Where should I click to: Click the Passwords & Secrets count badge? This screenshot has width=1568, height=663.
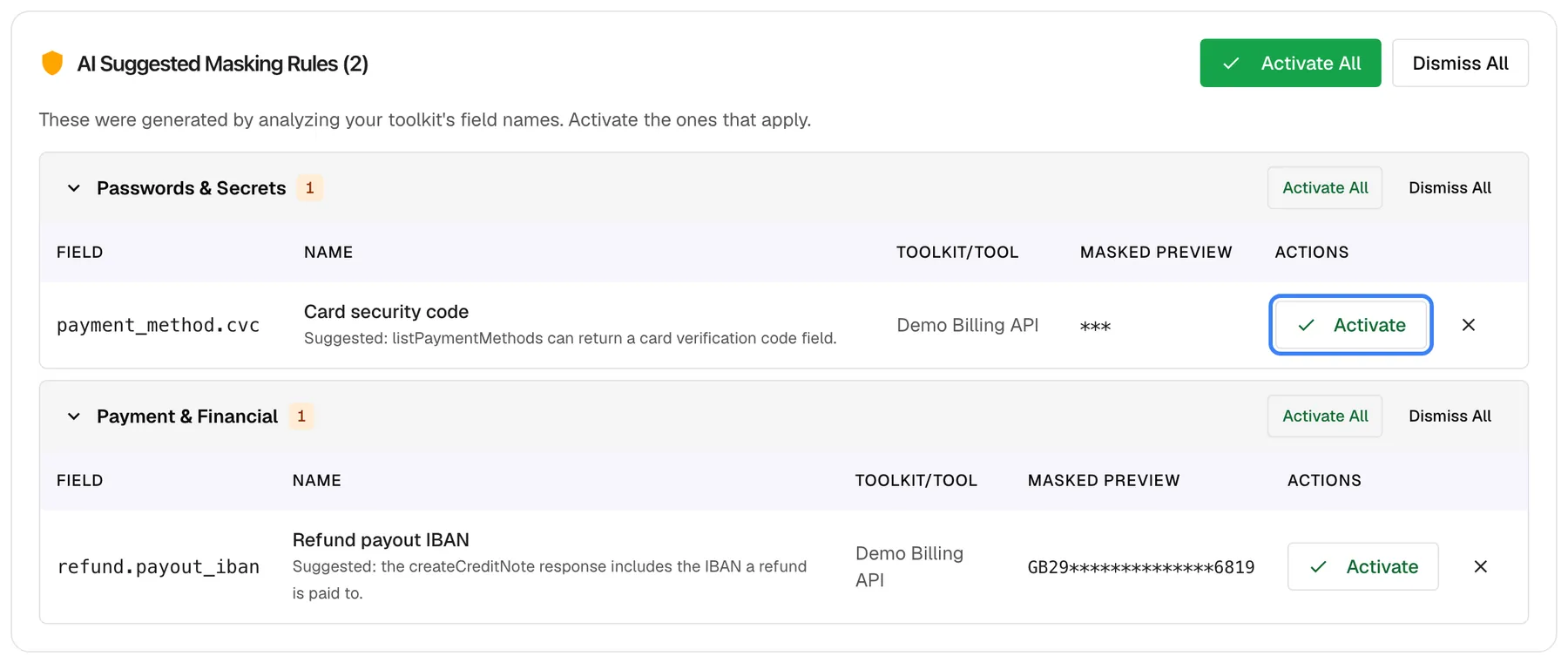click(309, 188)
